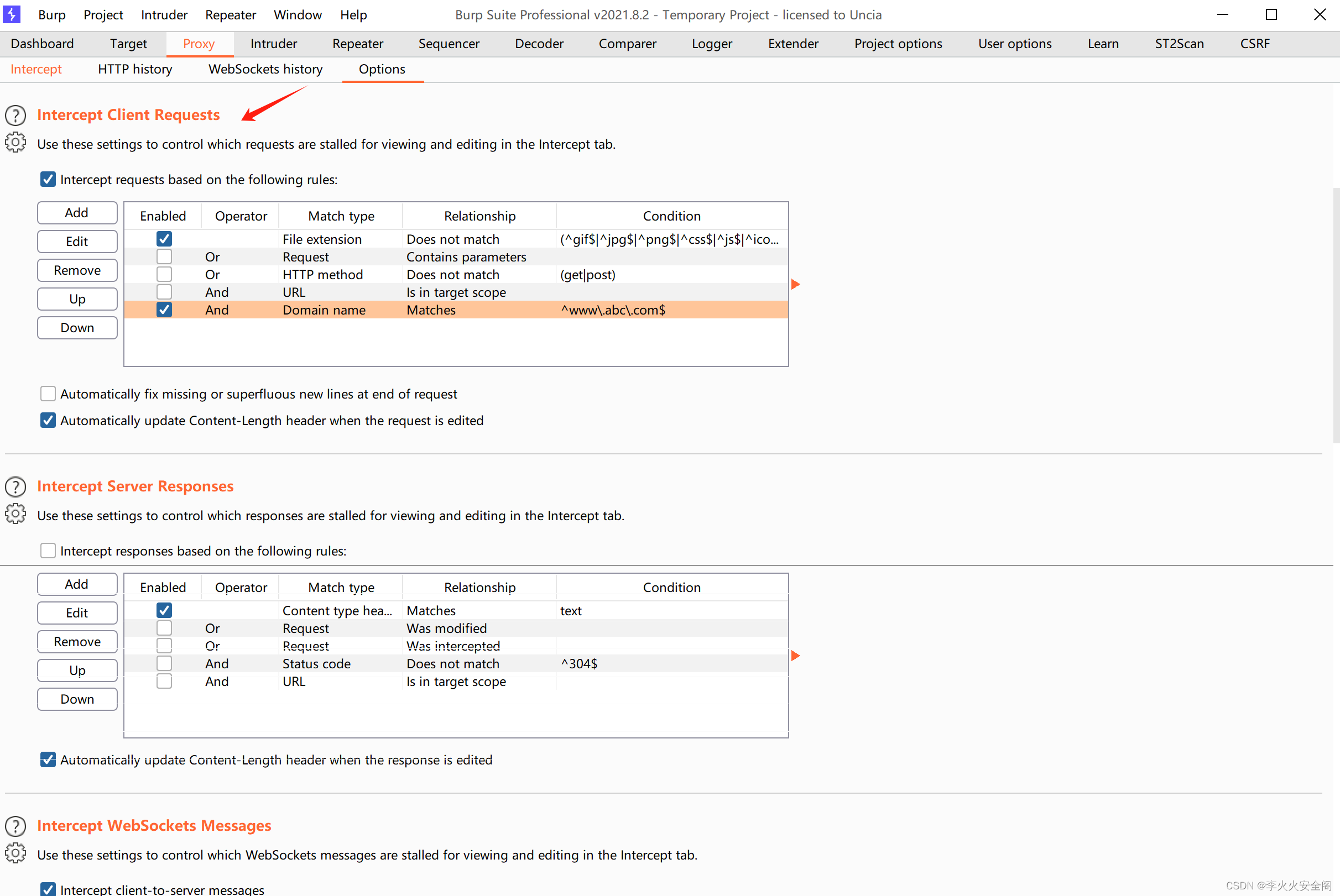This screenshot has height=896, width=1340.
Task: Select the Repeater tool tab
Action: click(x=357, y=43)
